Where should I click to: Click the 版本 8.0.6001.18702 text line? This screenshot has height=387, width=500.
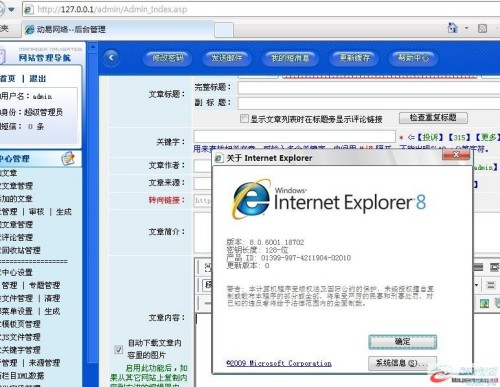click(x=265, y=242)
